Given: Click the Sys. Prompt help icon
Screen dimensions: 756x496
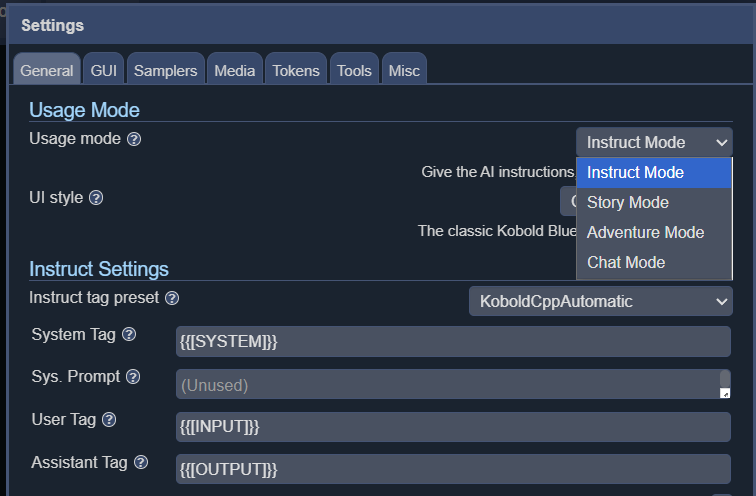Looking at the screenshot, I should click(133, 377).
